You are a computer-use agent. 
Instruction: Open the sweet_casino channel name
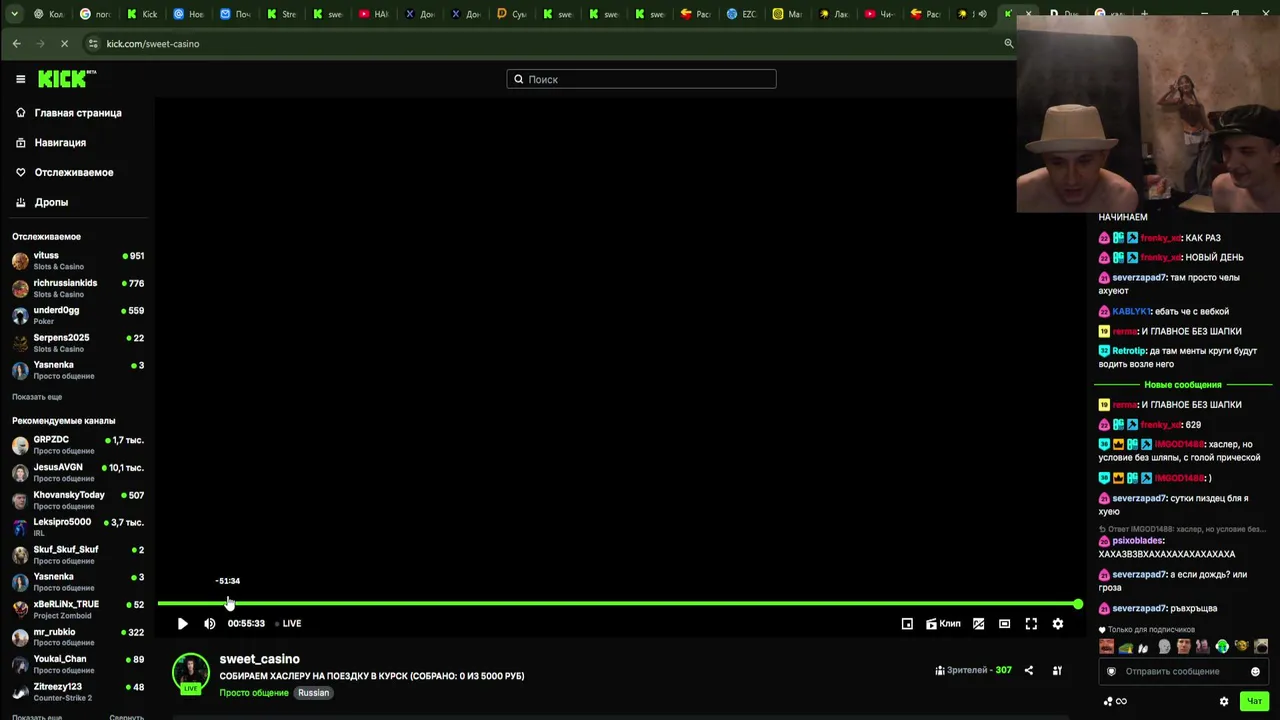(x=259, y=659)
